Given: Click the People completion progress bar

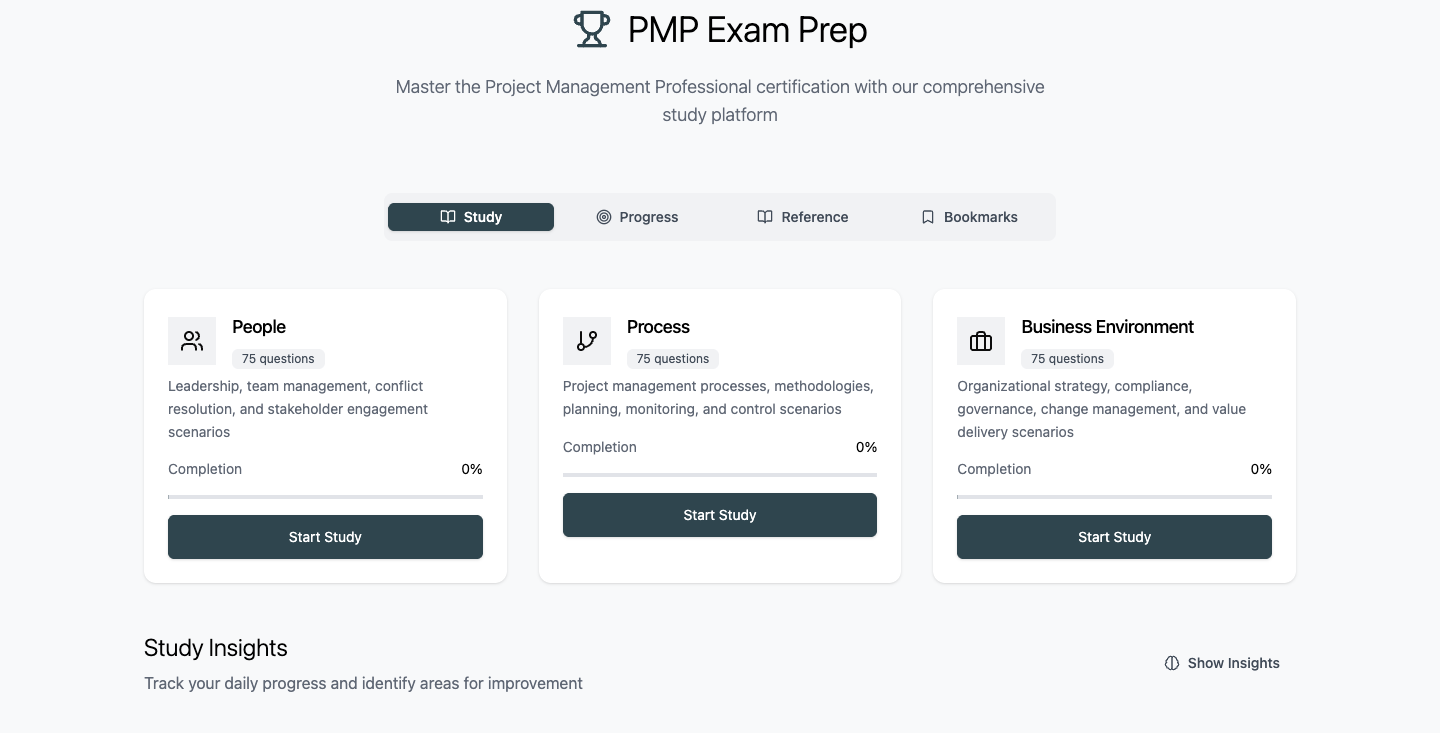Looking at the screenshot, I should (x=325, y=497).
